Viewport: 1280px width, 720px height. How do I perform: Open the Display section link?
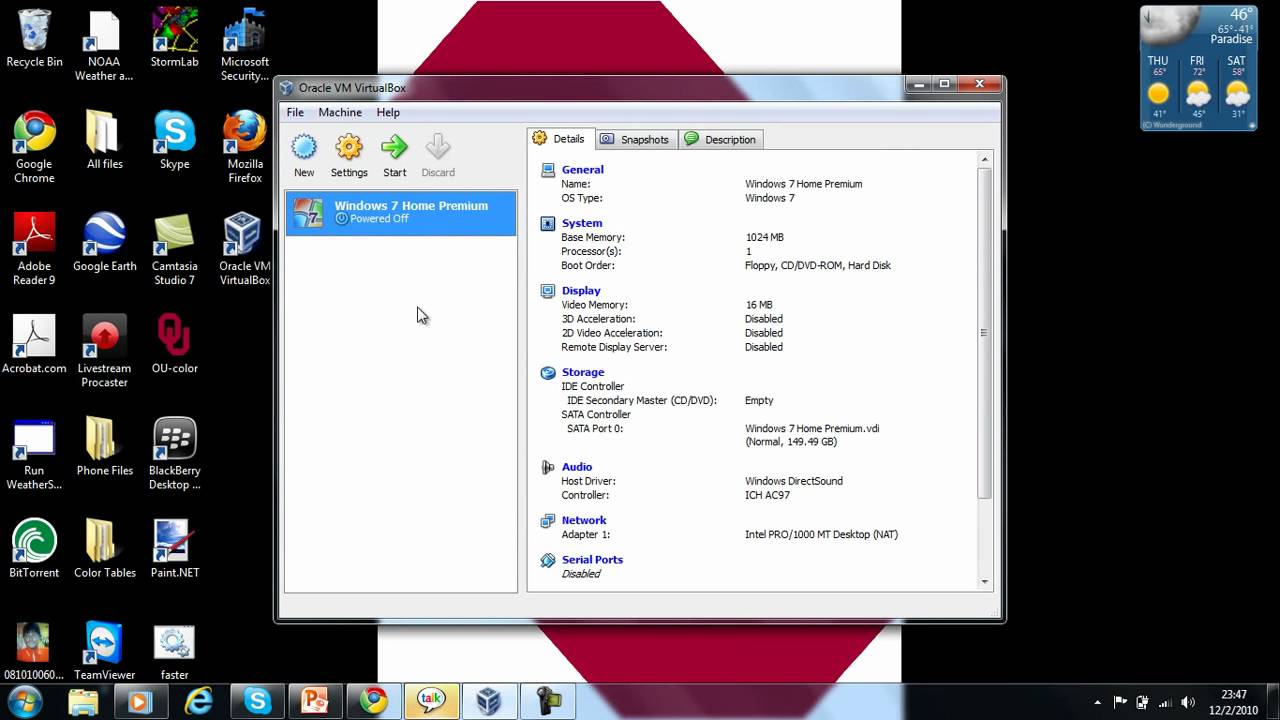581,291
